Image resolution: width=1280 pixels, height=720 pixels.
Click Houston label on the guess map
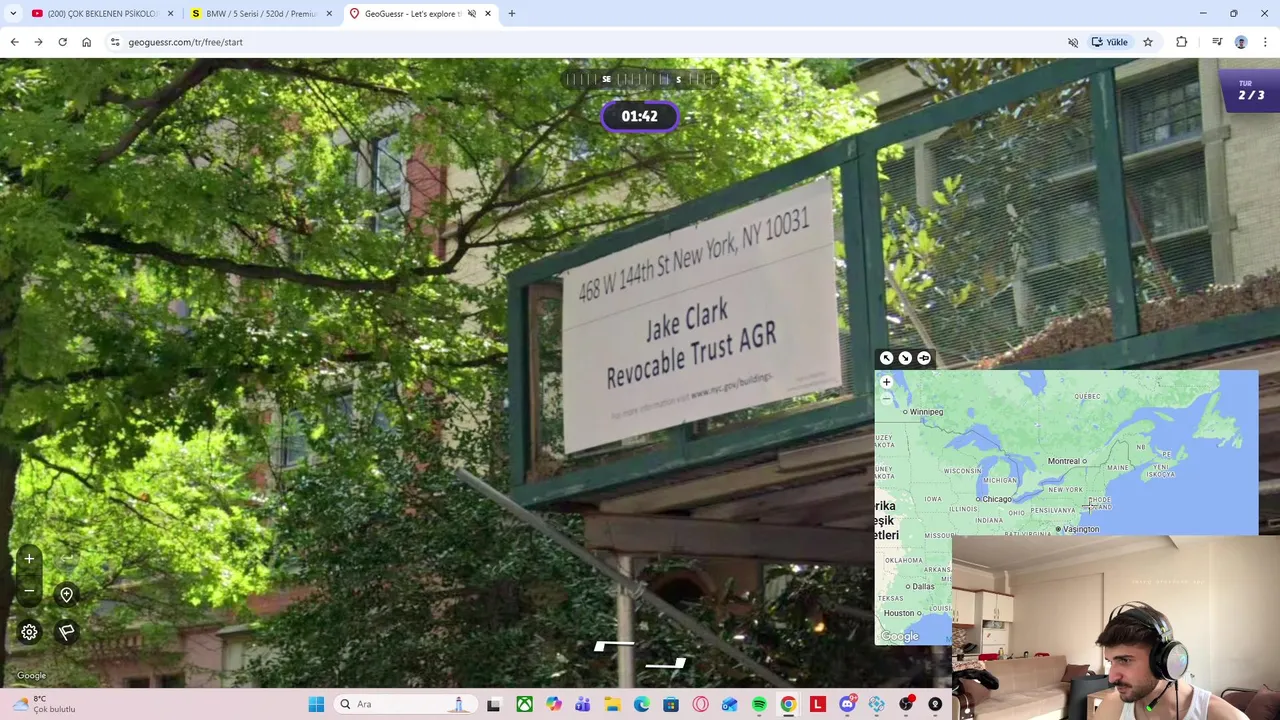pos(900,613)
